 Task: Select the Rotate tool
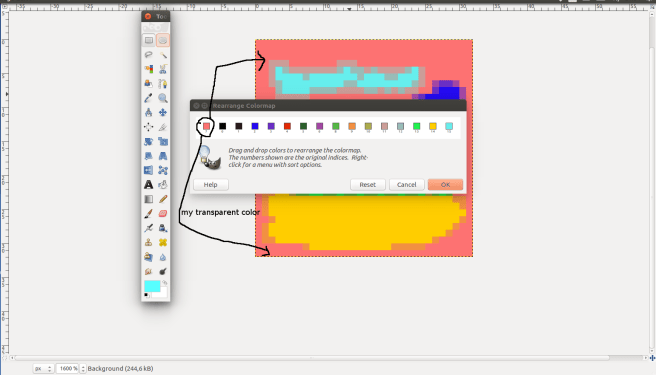tap(149, 141)
